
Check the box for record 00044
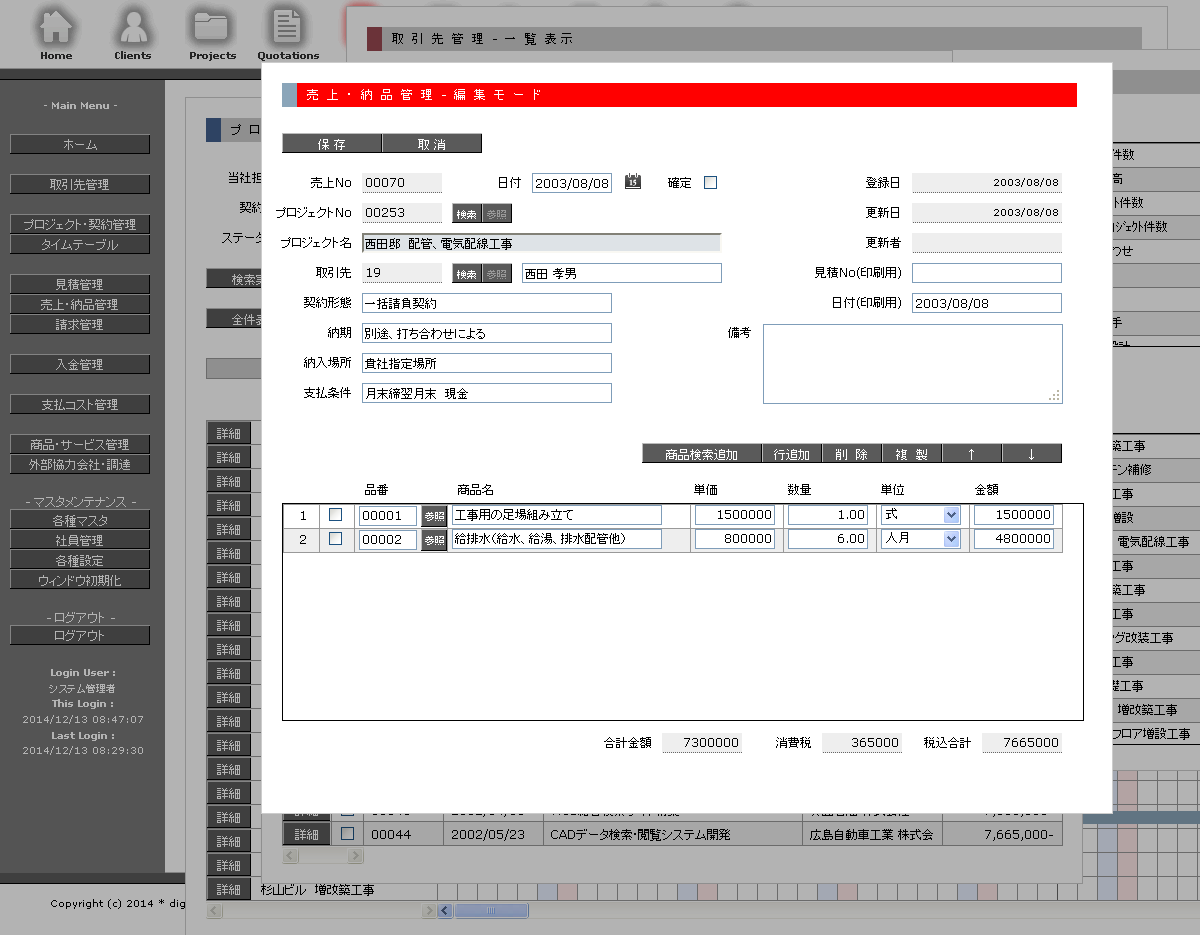click(x=347, y=834)
